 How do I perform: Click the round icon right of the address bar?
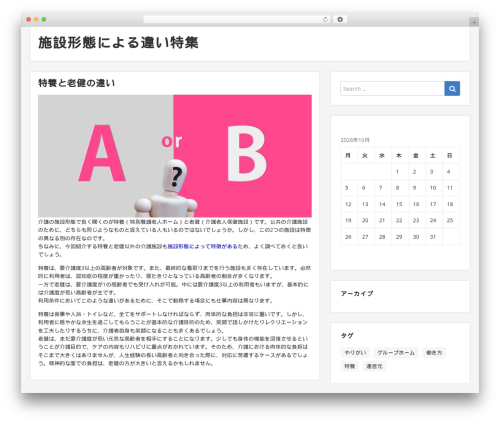(x=340, y=19)
